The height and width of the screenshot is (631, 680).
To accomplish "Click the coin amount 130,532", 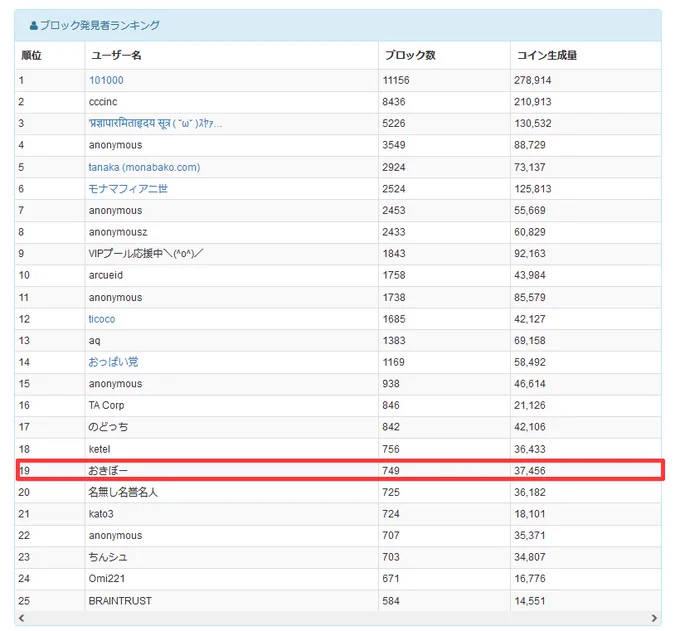I will (533, 124).
